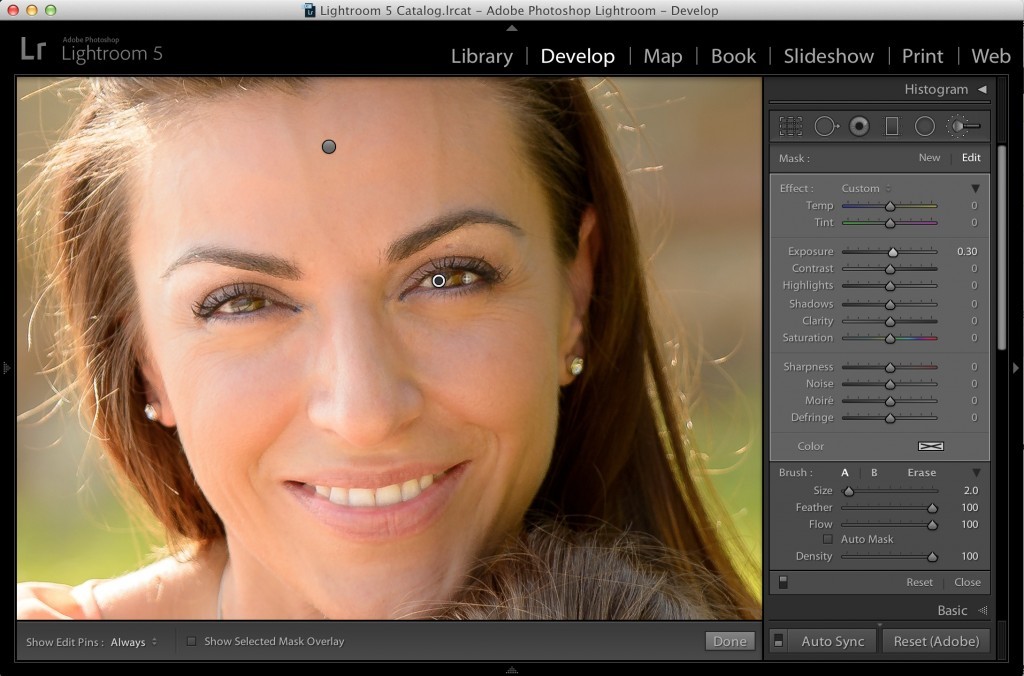Image resolution: width=1024 pixels, height=676 pixels.
Task: Collapse the Brush options disclosure triangle
Action: pyautogui.click(x=976, y=472)
